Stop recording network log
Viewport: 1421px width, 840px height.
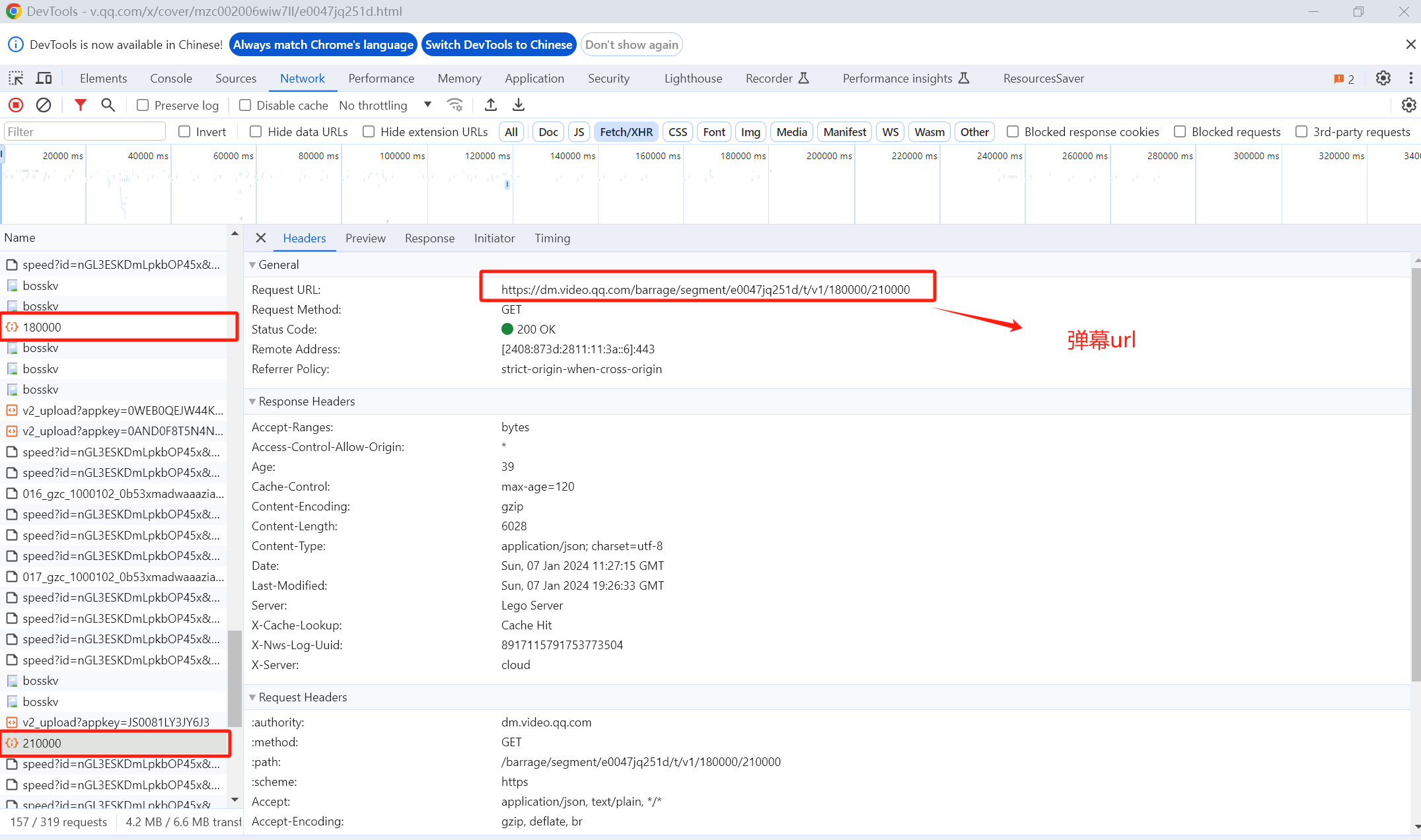16,105
